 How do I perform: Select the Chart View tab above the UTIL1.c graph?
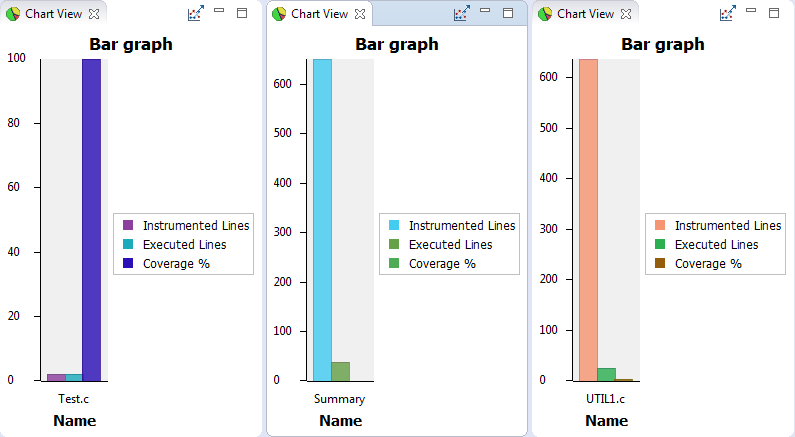tap(585, 14)
